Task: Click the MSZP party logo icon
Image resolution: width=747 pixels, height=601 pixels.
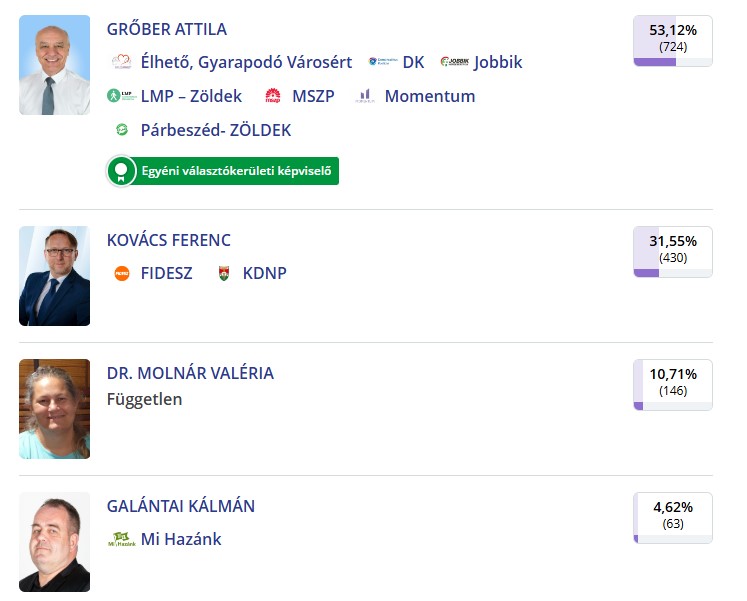Action: (272, 96)
